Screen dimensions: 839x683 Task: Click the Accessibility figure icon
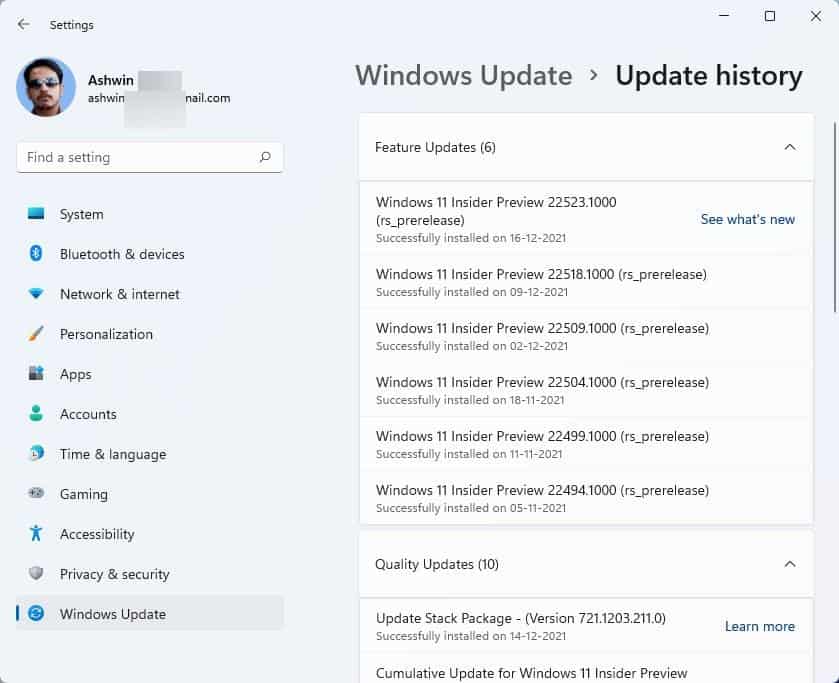36,534
